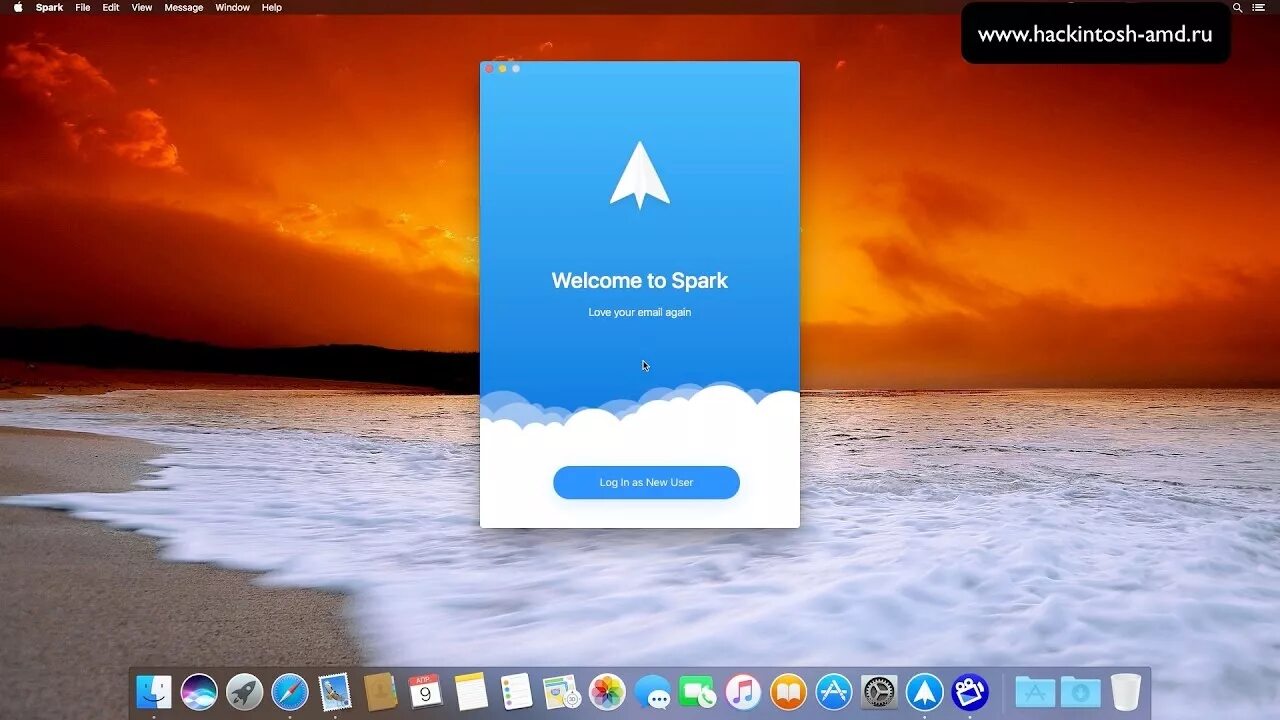Open Notification Center from menu bar
The height and width of the screenshot is (720, 1280).
click(1259, 7)
